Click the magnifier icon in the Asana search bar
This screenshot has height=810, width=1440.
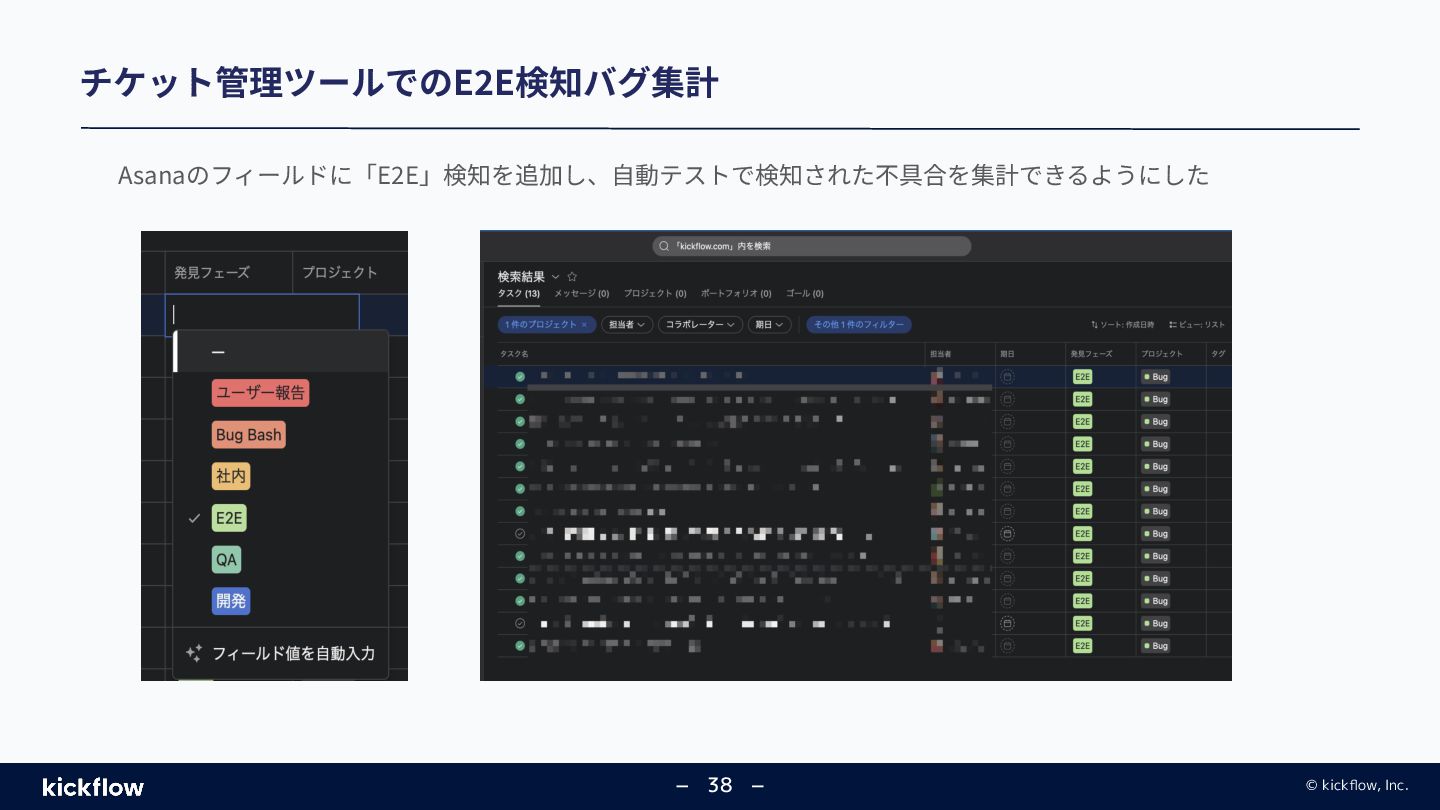pos(664,246)
